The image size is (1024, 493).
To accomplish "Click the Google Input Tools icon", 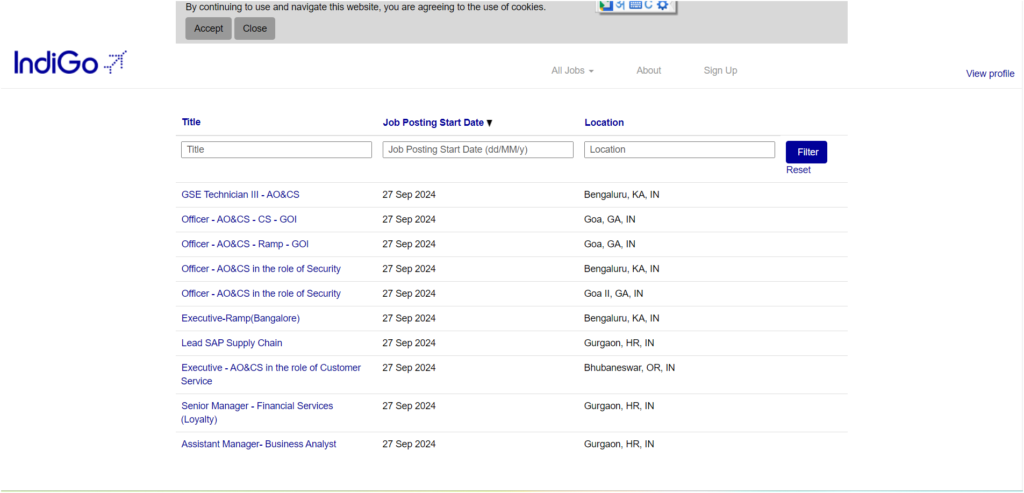I will click(605, 5).
